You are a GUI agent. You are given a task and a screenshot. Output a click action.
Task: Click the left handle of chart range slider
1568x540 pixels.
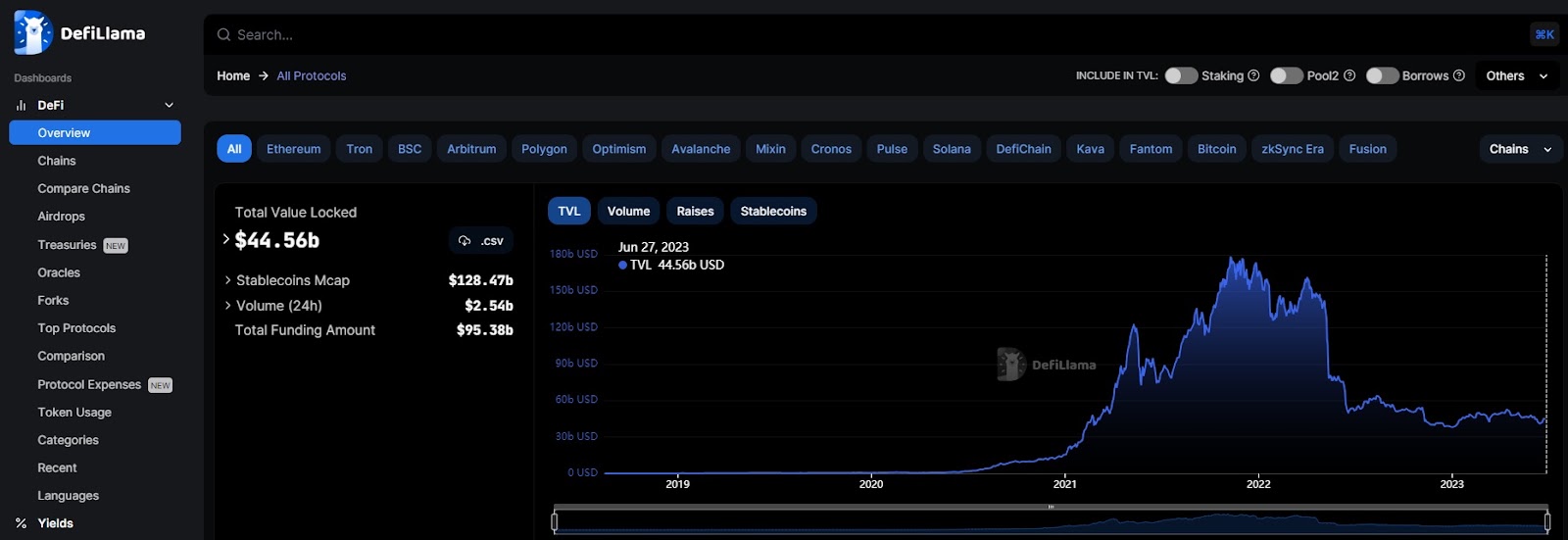pyautogui.click(x=555, y=522)
